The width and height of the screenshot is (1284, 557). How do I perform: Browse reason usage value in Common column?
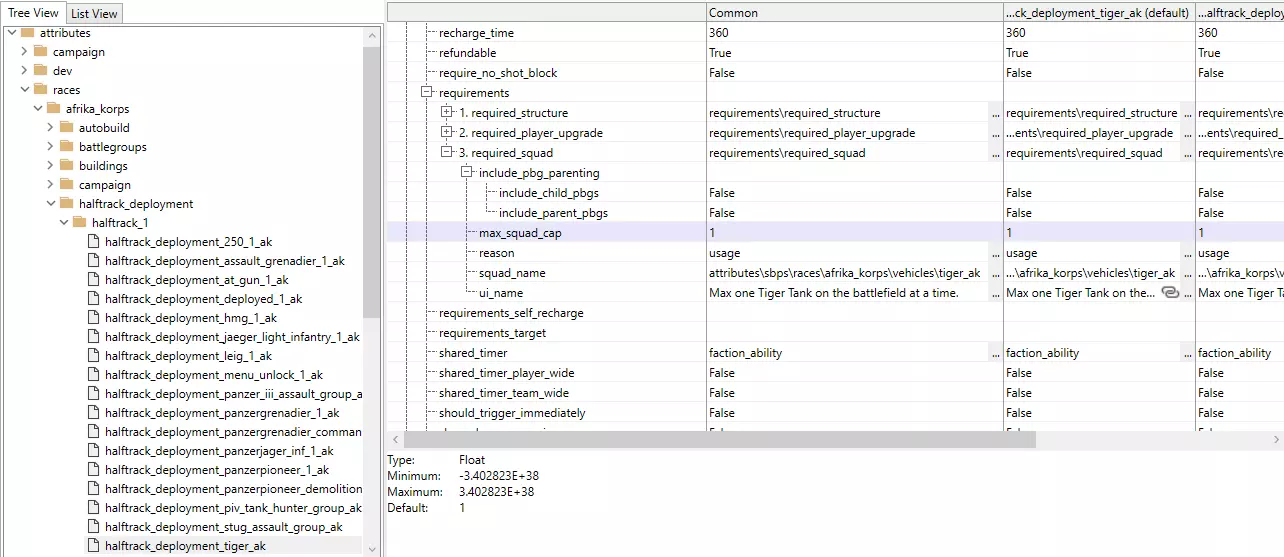[x=995, y=253]
